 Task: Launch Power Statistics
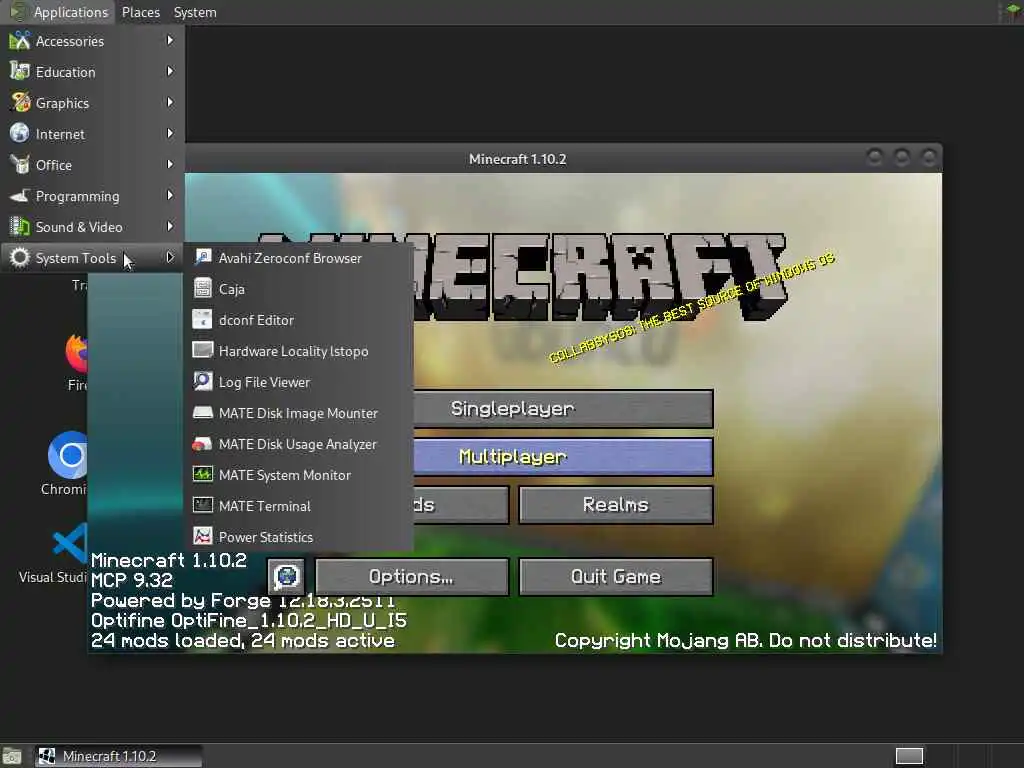(x=299, y=537)
